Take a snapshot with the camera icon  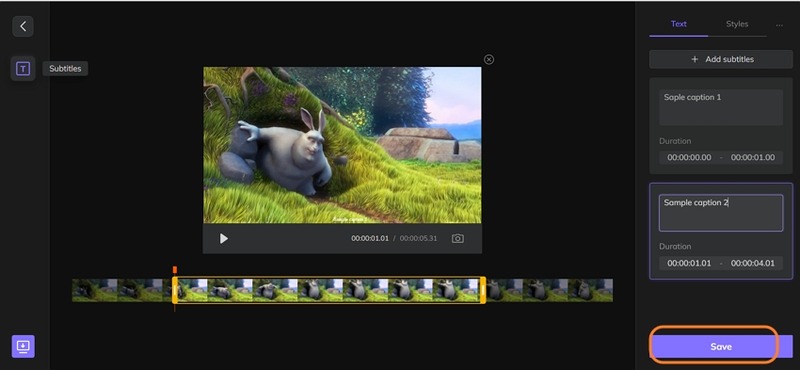click(458, 238)
